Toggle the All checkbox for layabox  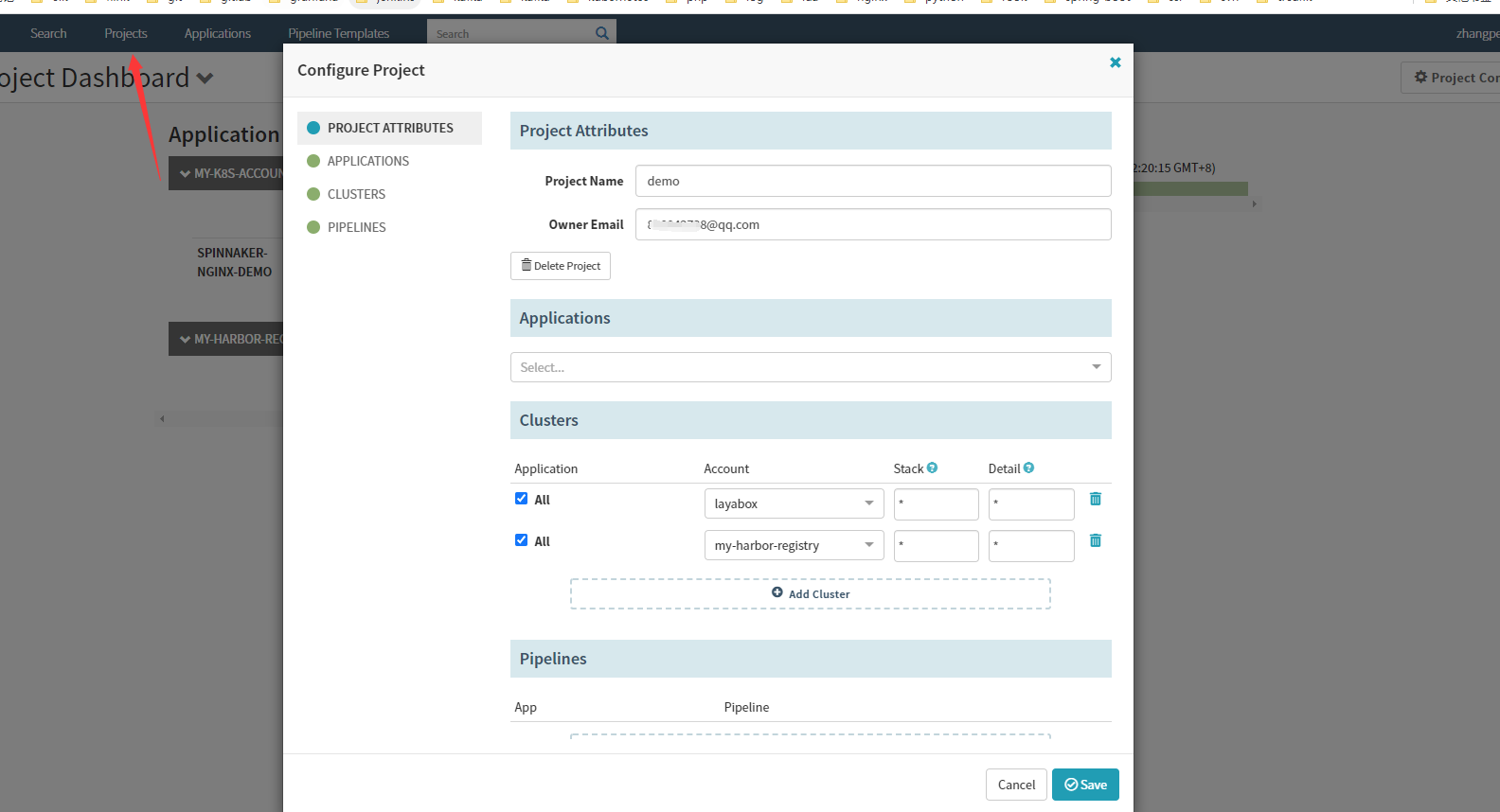tap(521, 499)
